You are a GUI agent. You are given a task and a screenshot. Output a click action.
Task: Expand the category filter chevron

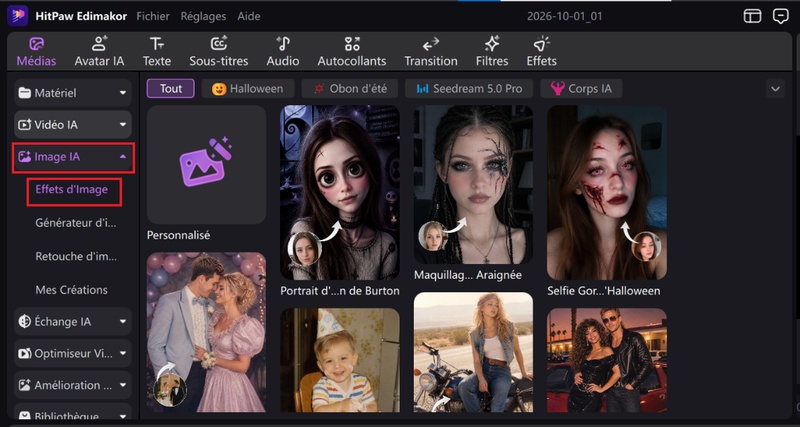pyautogui.click(x=775, y=89)
